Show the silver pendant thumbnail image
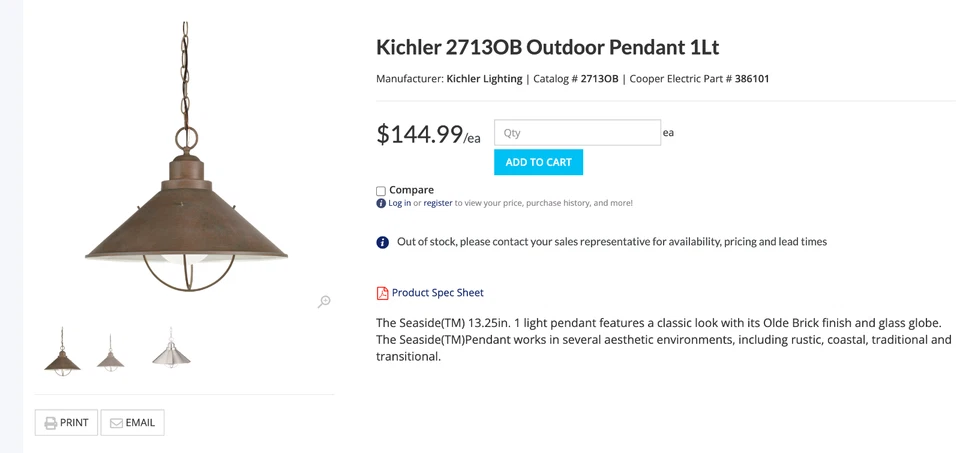The width and height of the screenshot is (960, 453). (x=171, y=349)
